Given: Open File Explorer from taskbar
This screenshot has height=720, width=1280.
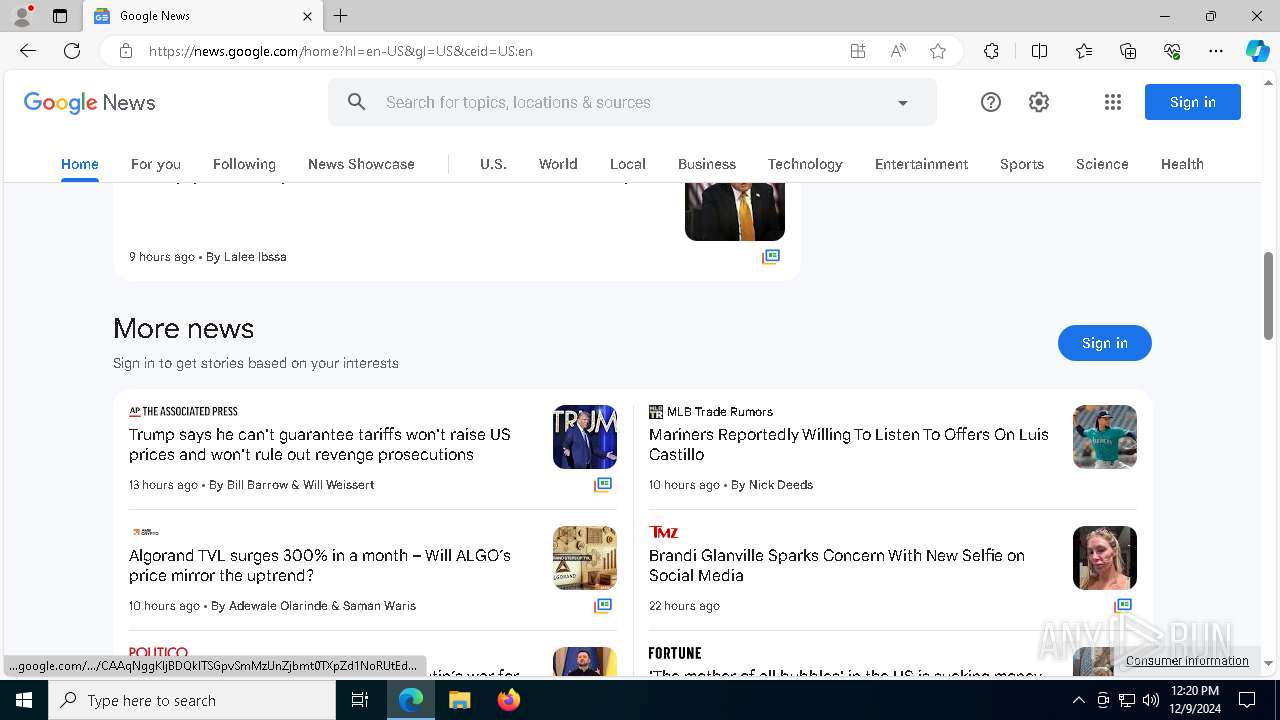Looking at the screenshot, I should point(459,700).
